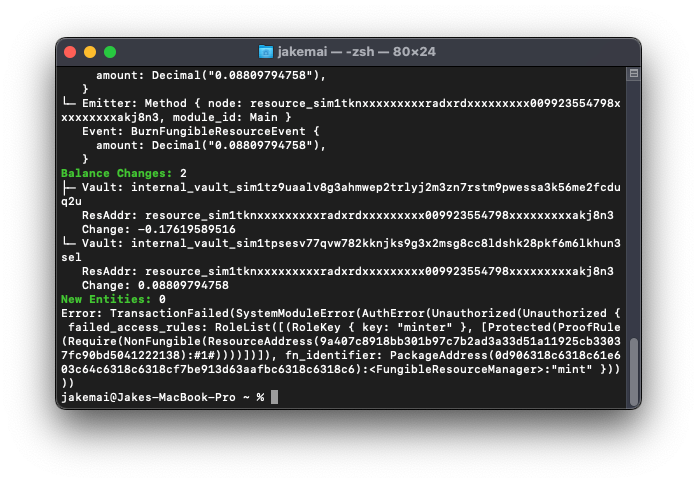This screenshot has height=483, width=697.
Task: Minimize the Terminal using the yellow button
Action: pos(90,52)
